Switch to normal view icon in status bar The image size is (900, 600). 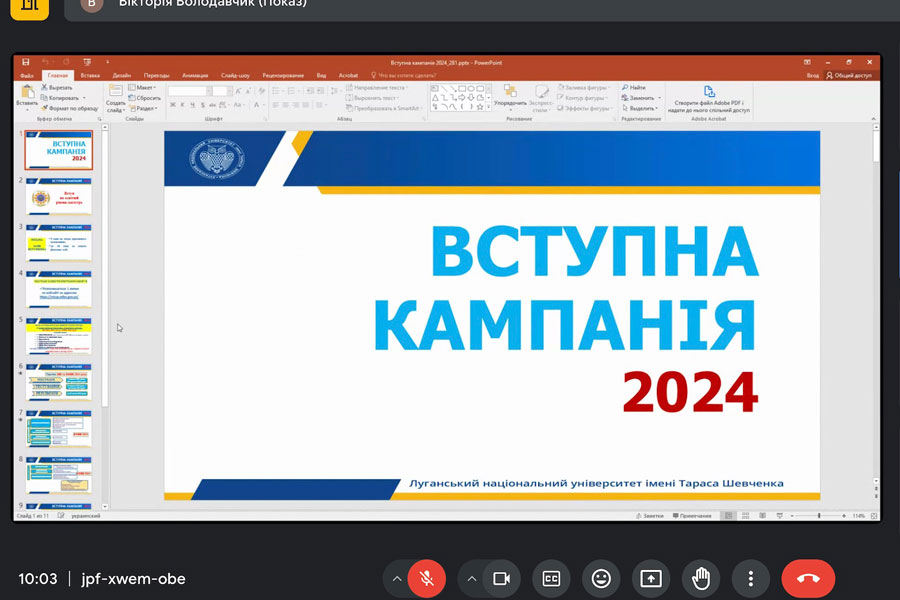728,516
